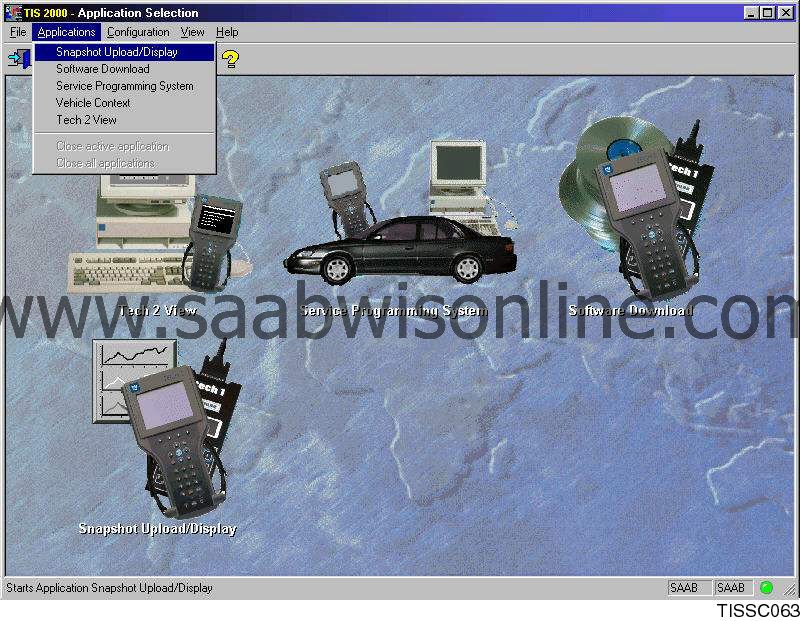Maximize the TIS 2000 window

767,13
